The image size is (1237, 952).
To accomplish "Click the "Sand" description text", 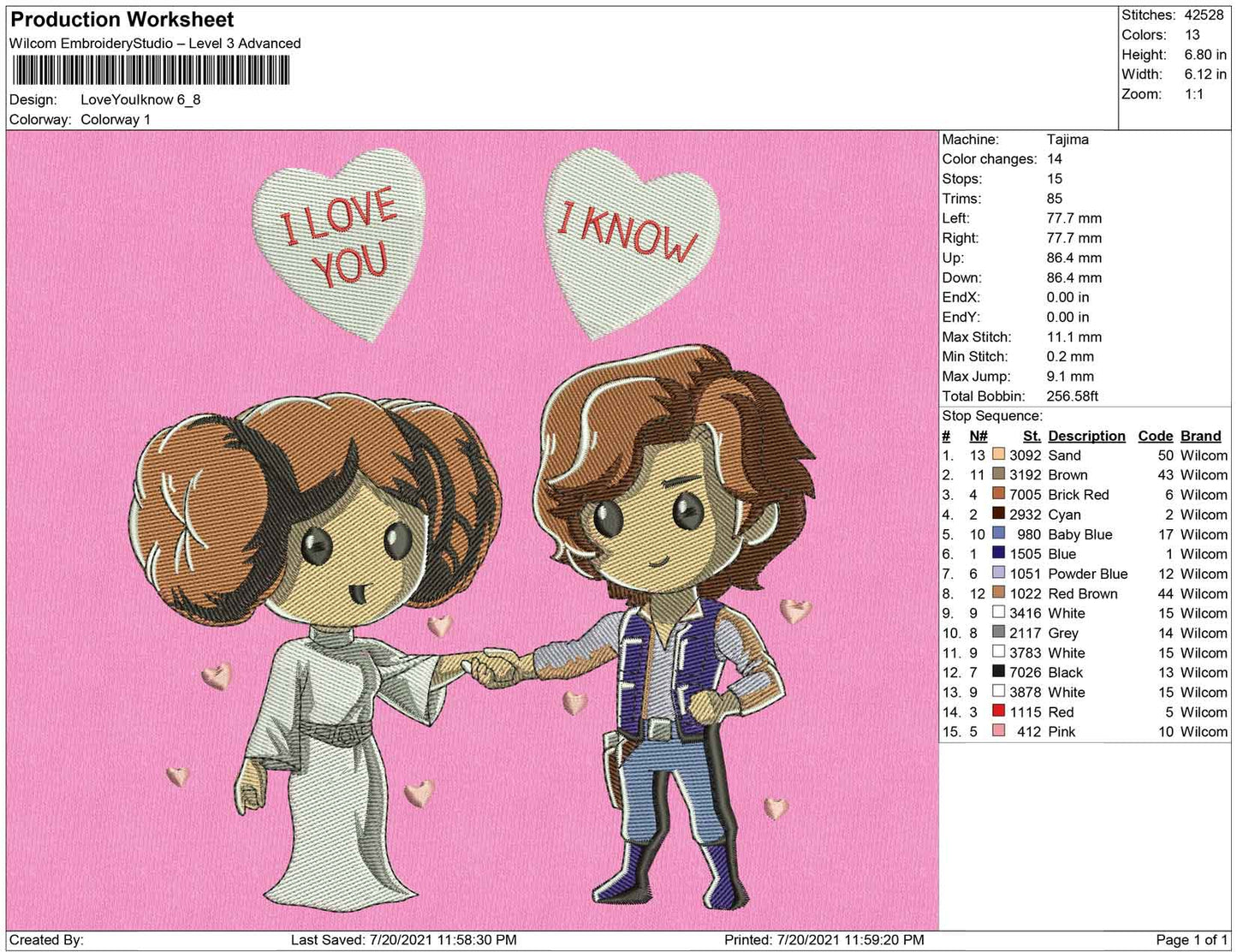I will pos(1064,455).
